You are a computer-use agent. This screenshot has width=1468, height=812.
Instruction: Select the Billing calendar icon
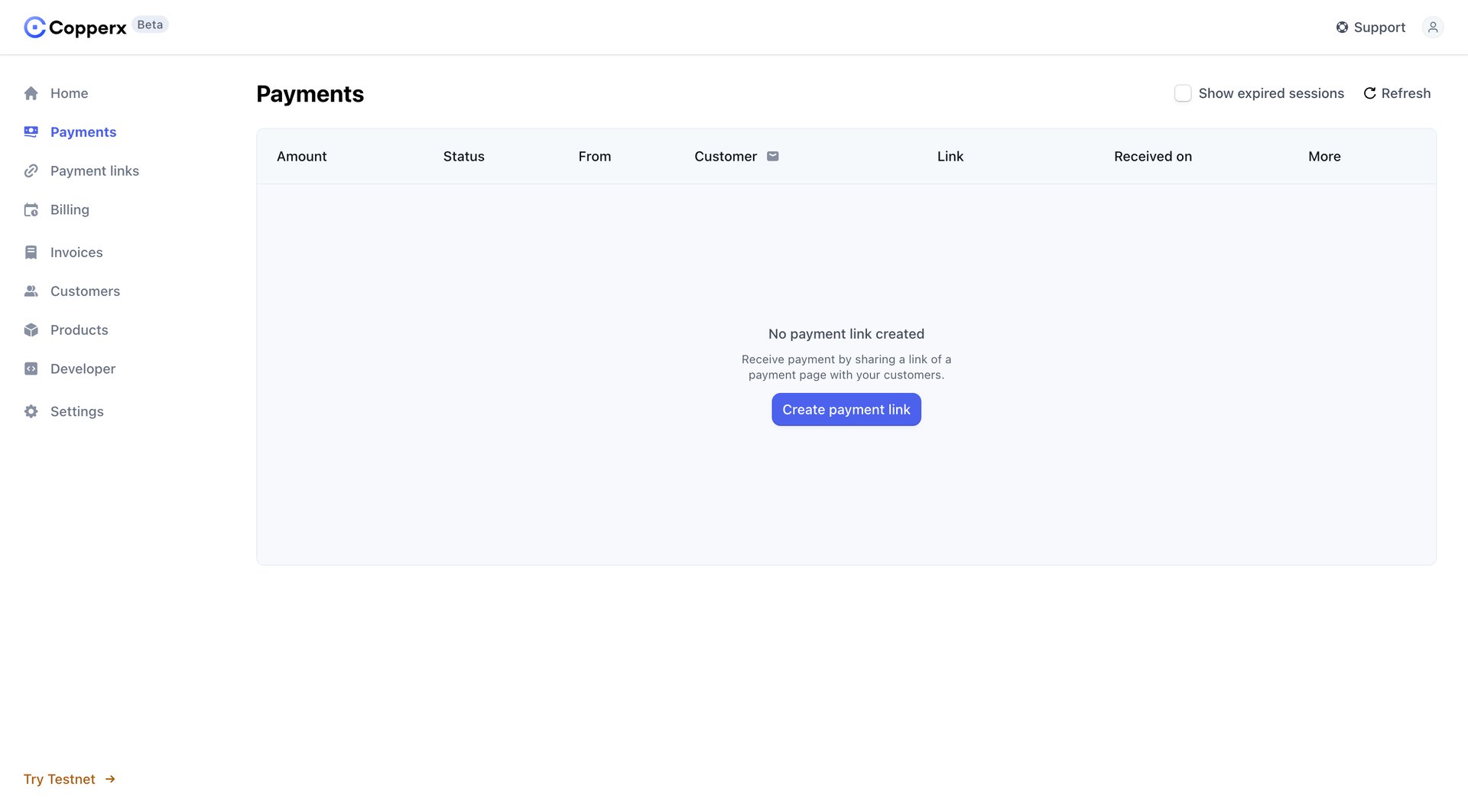coord(31,209)
